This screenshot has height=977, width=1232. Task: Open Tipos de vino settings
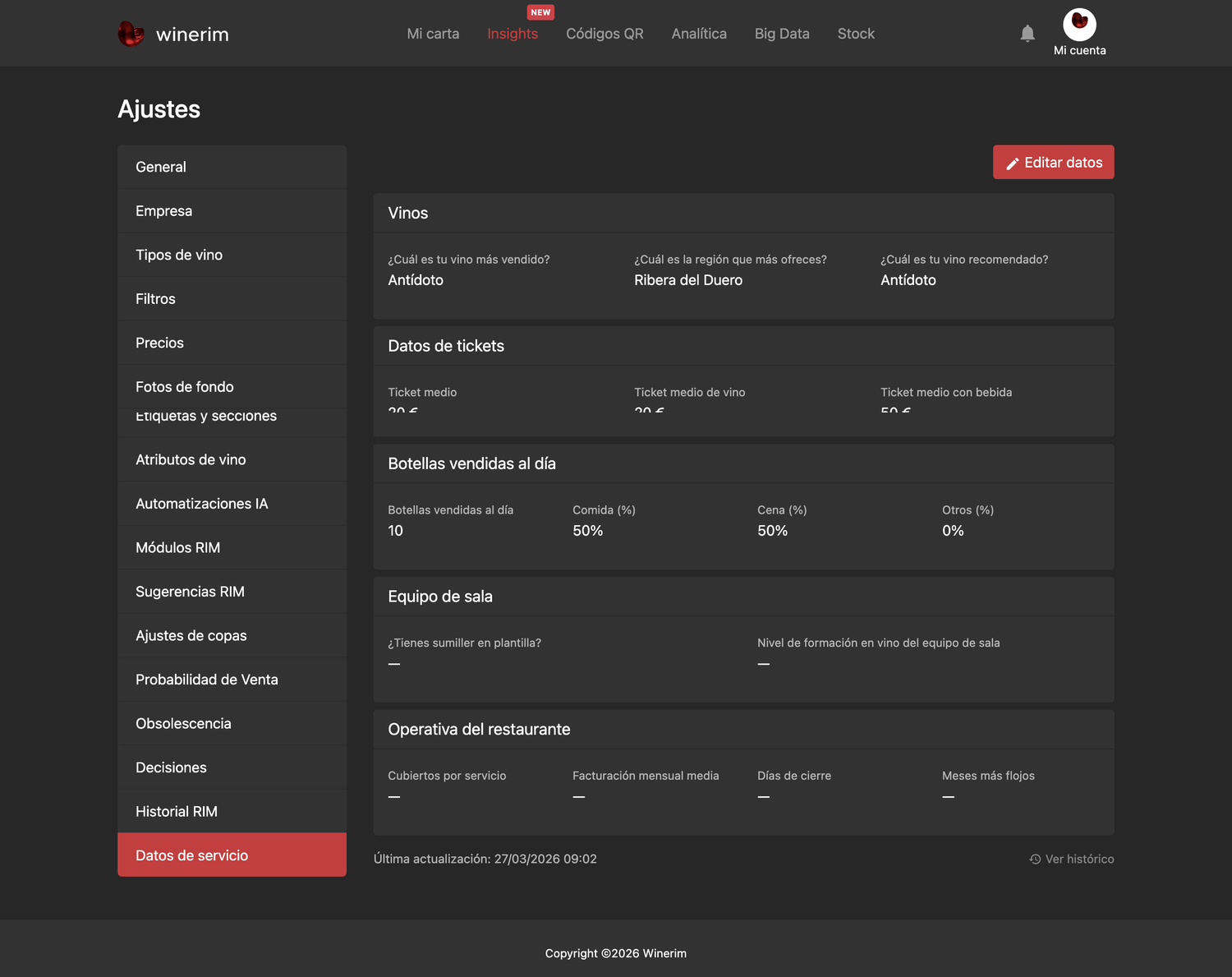click(x=232, y=255)
